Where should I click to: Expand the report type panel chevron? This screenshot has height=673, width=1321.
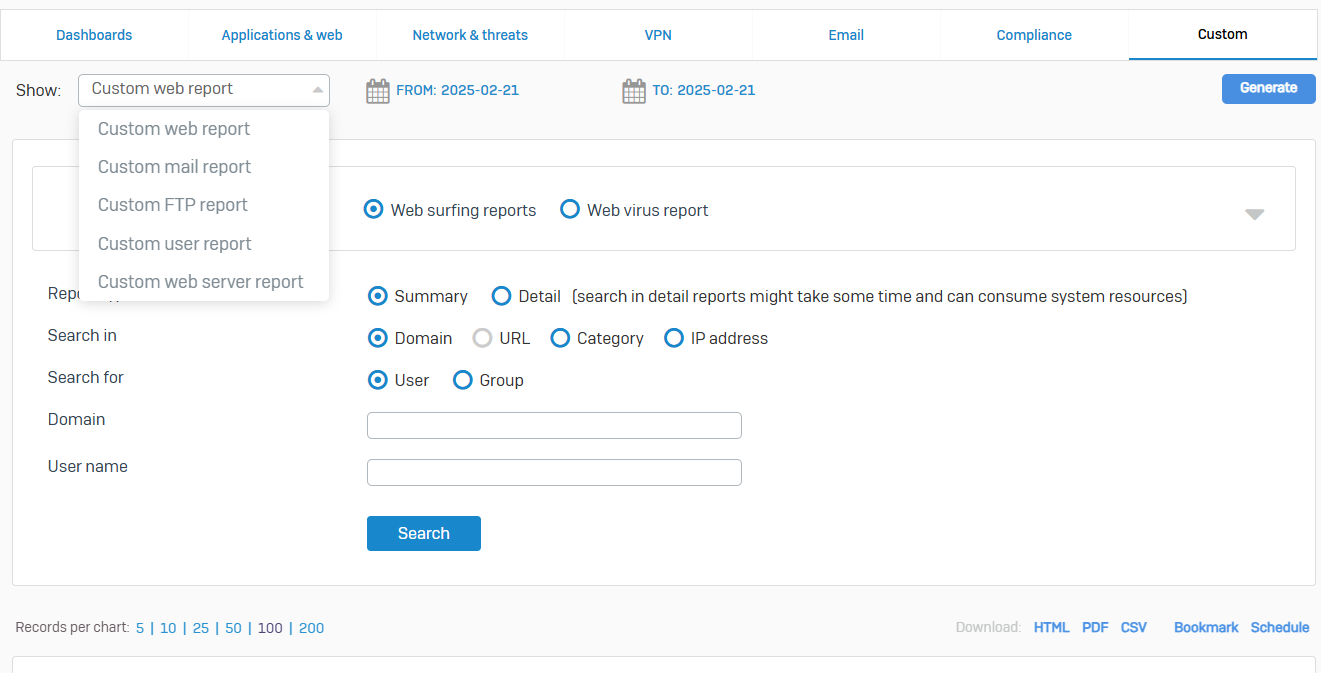click(x=1254, y=214)
